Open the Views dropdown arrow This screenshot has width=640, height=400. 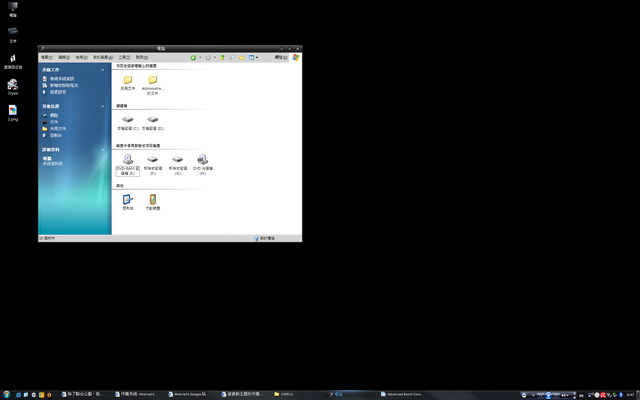tap(257, 58)
